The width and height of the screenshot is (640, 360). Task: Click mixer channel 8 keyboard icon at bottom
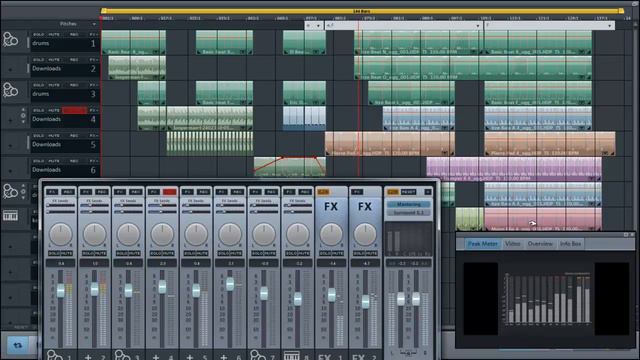click(291, 356)
